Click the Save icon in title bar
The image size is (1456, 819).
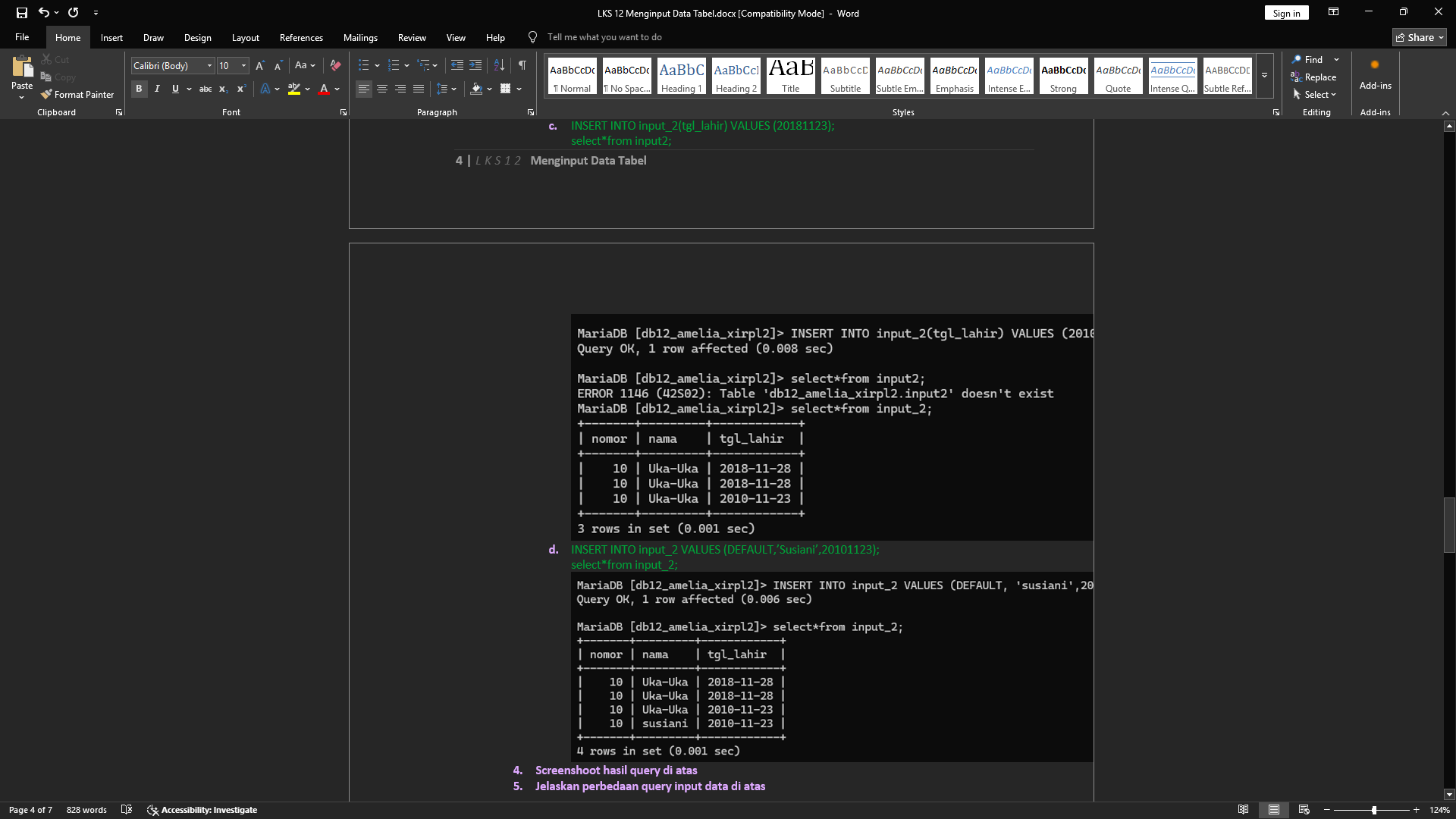[22, 13]
